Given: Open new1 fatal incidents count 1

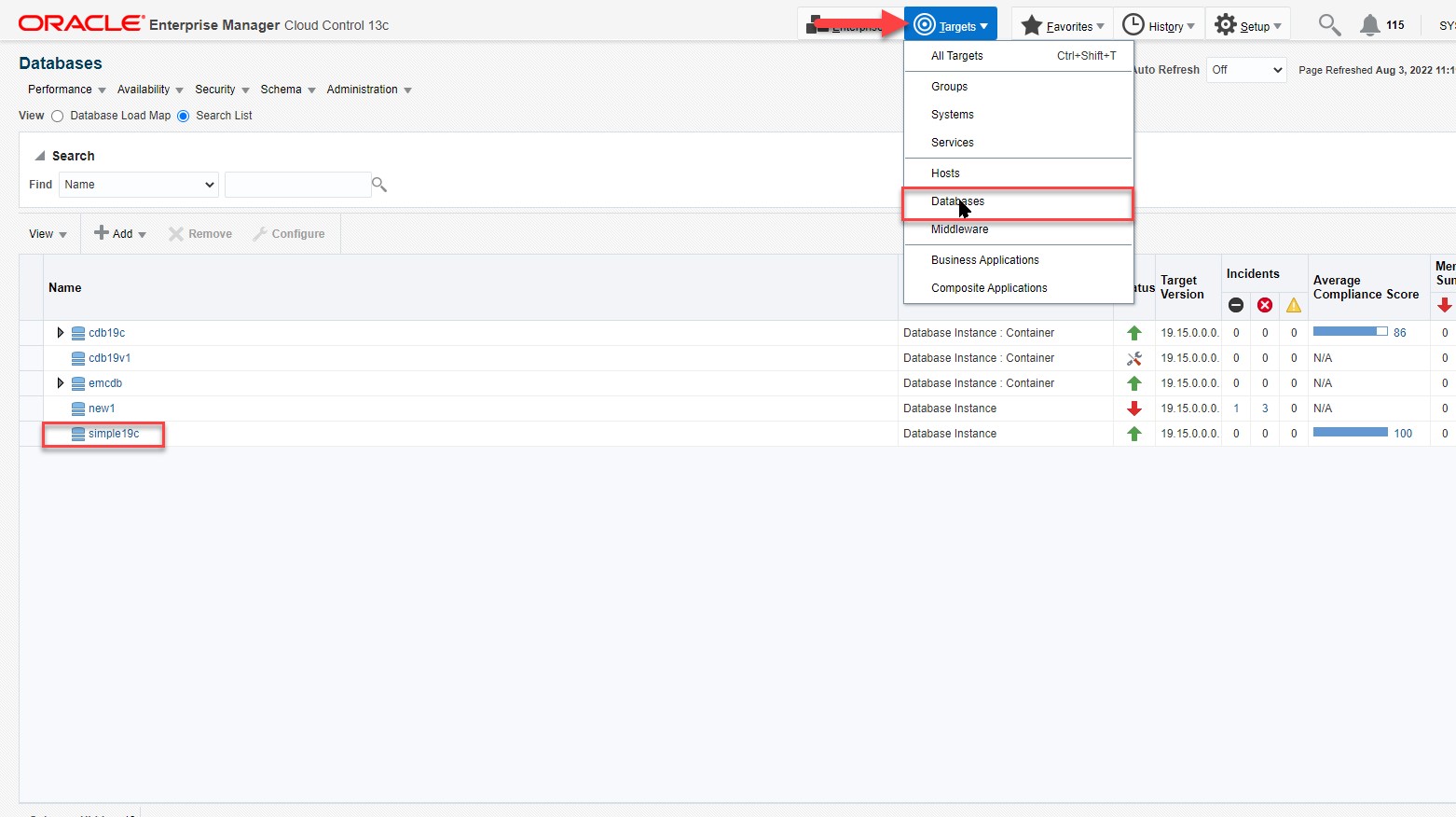Looking at the screenshot, I should tap(1236, 408).
